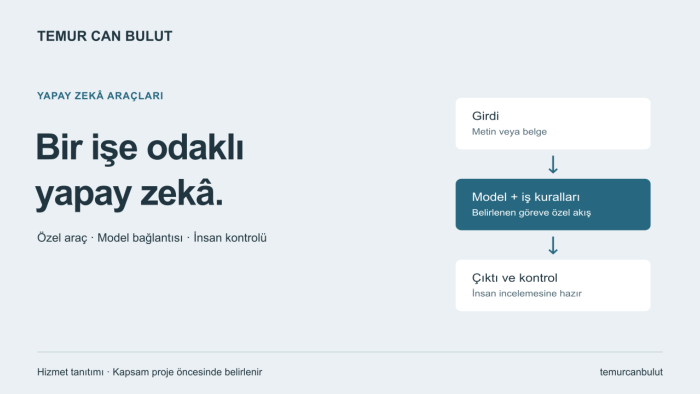Select the 'Çıktı ve kontrol' card
Viewport: 700px width, 394px height.
coord(553,285)
